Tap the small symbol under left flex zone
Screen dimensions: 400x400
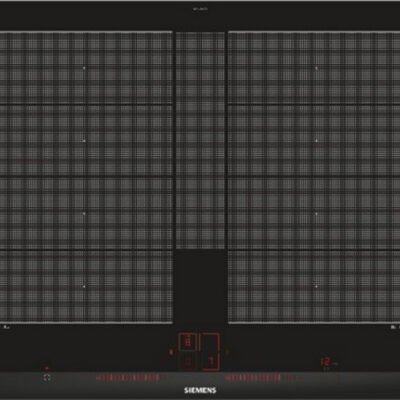point(6,327)
